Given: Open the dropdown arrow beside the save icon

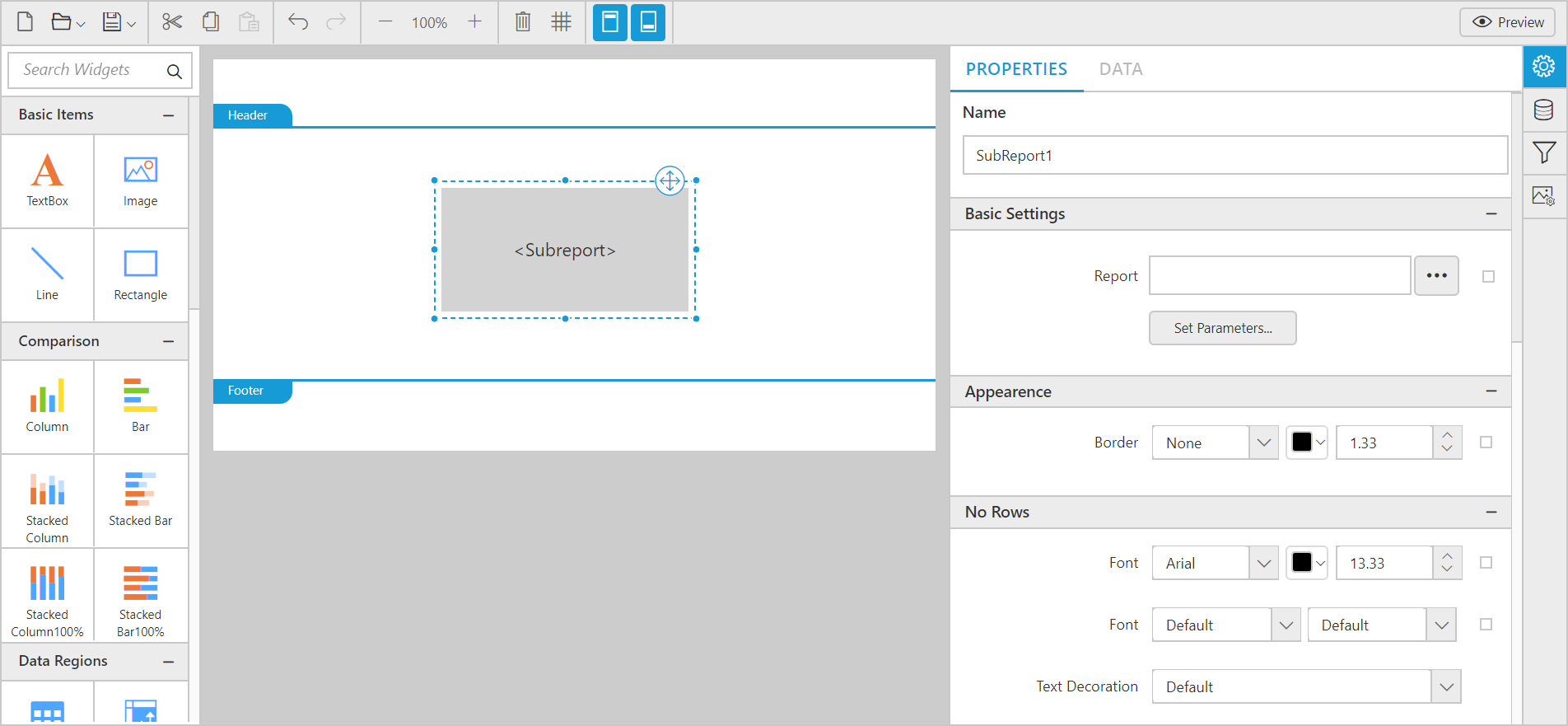Looking at the screenshot, I should tap(131, 25).
